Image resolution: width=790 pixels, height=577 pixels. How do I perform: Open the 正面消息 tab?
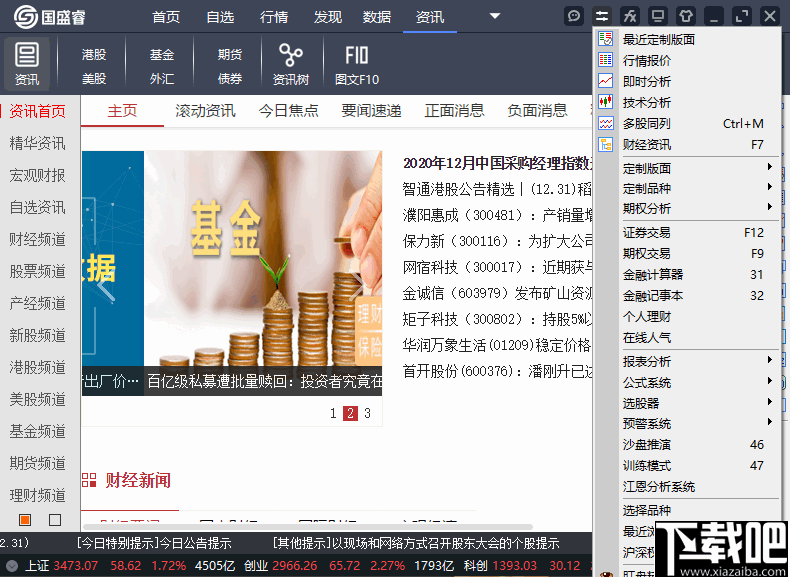point(454,110)
